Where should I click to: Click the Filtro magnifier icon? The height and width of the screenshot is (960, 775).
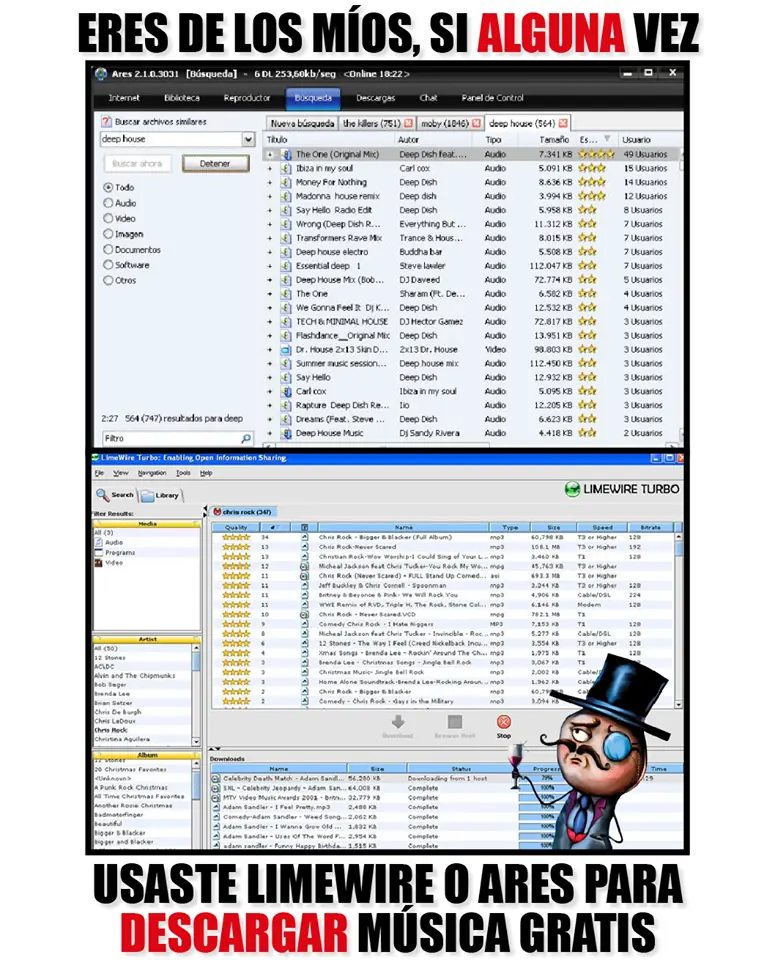pyautogui.click(x=245, y=438)
